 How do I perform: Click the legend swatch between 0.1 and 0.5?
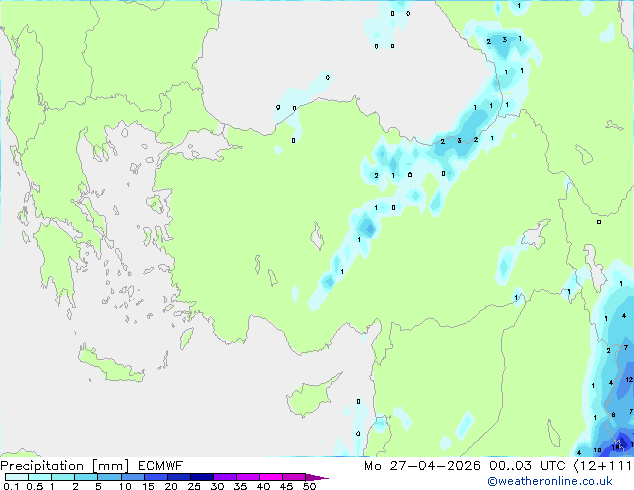coord(17,477)
